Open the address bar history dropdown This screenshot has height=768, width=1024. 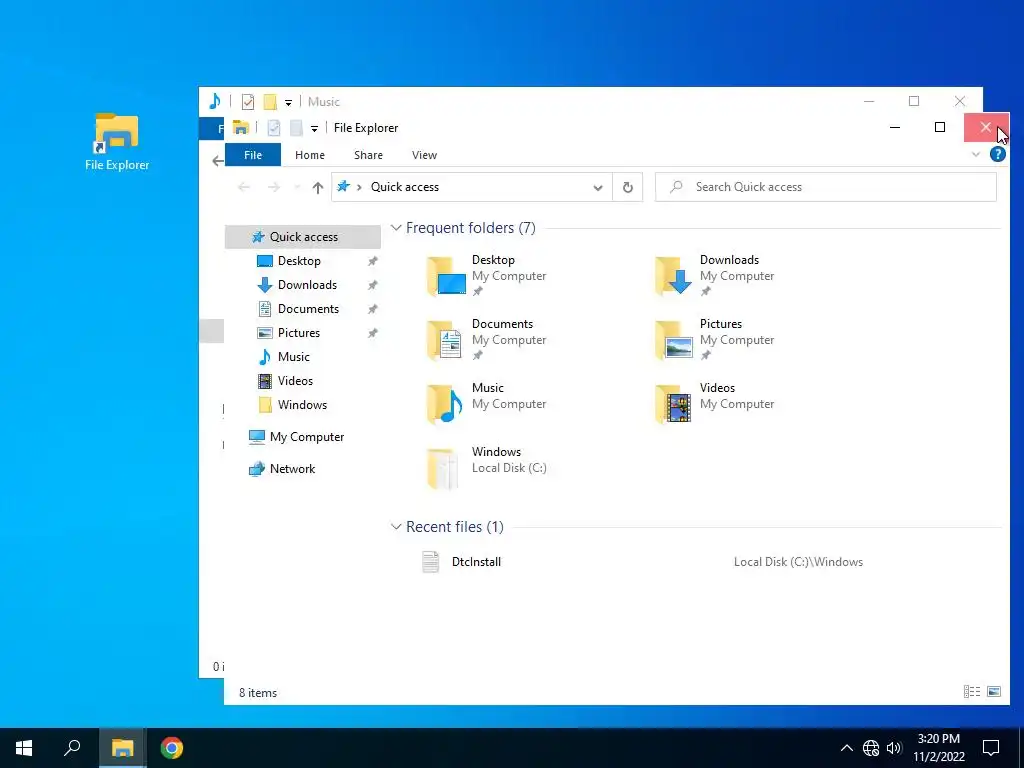(x=598, y=187)
